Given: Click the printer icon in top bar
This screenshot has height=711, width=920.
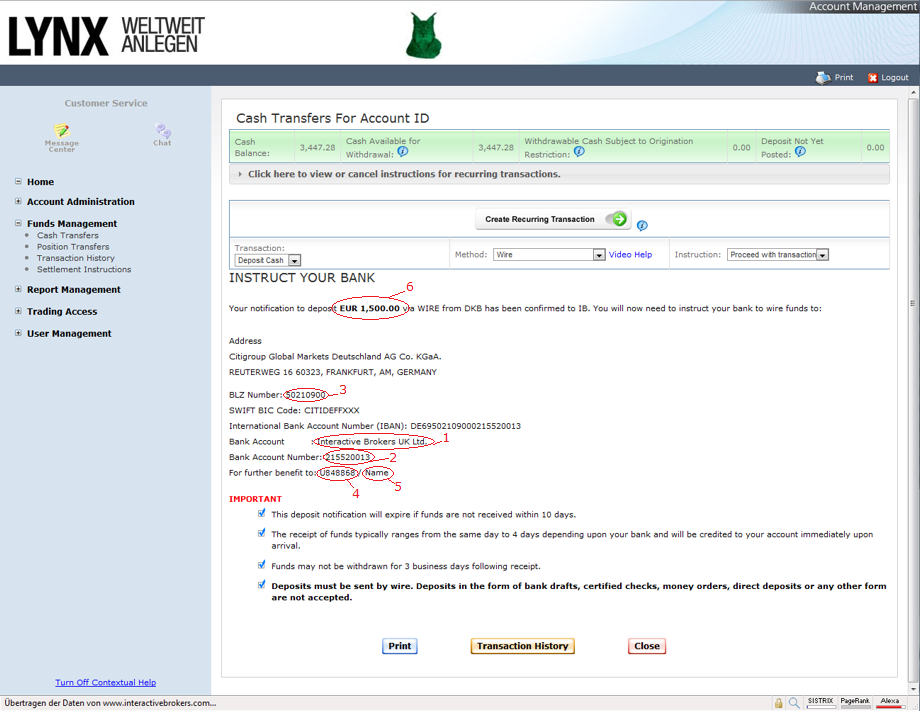Looking at the screenshot, I should point(823,77).
